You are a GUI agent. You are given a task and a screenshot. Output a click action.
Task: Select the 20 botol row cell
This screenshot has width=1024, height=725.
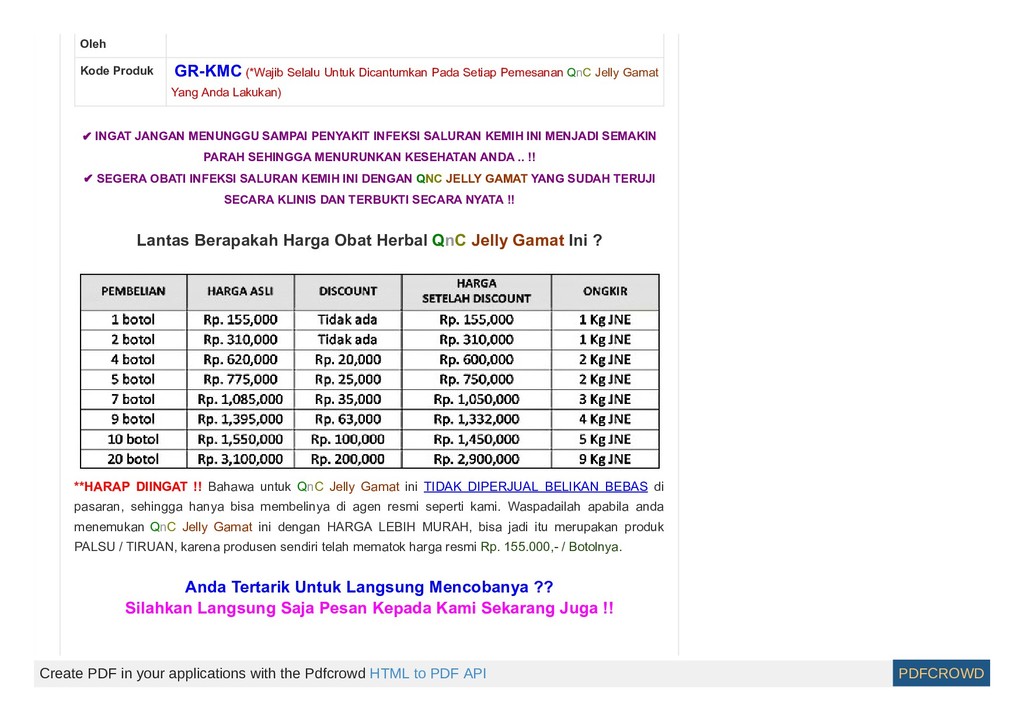133,459
